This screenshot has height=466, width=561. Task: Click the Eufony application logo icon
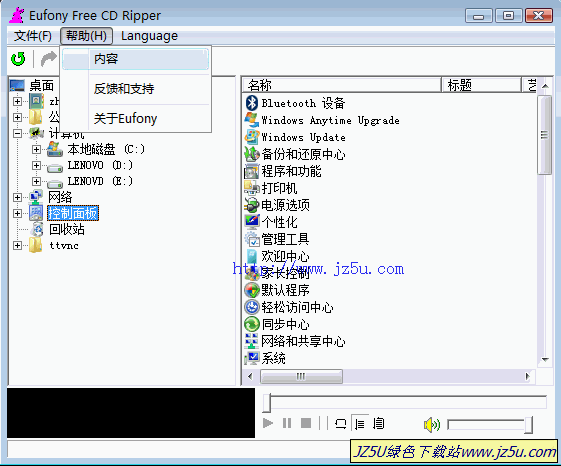(17, 15)
